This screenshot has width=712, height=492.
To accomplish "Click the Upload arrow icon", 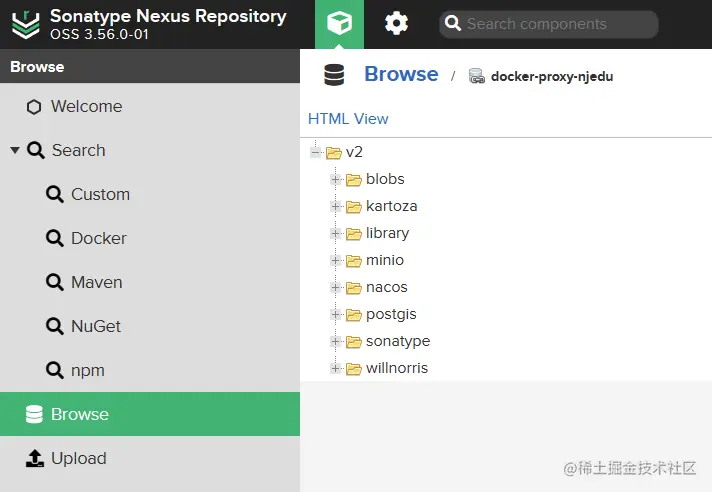I will coord(35,458).
